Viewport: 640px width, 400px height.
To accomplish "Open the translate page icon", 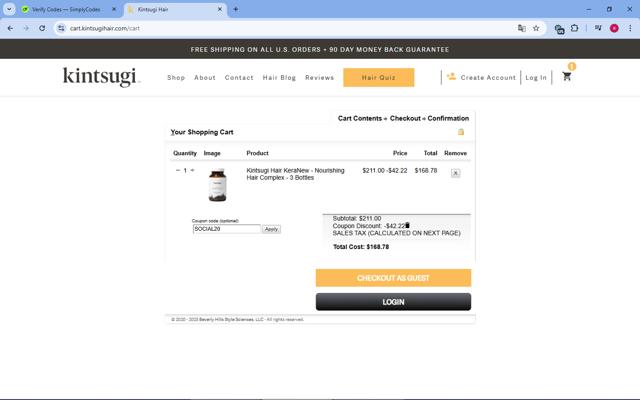I will coord(521,28).
